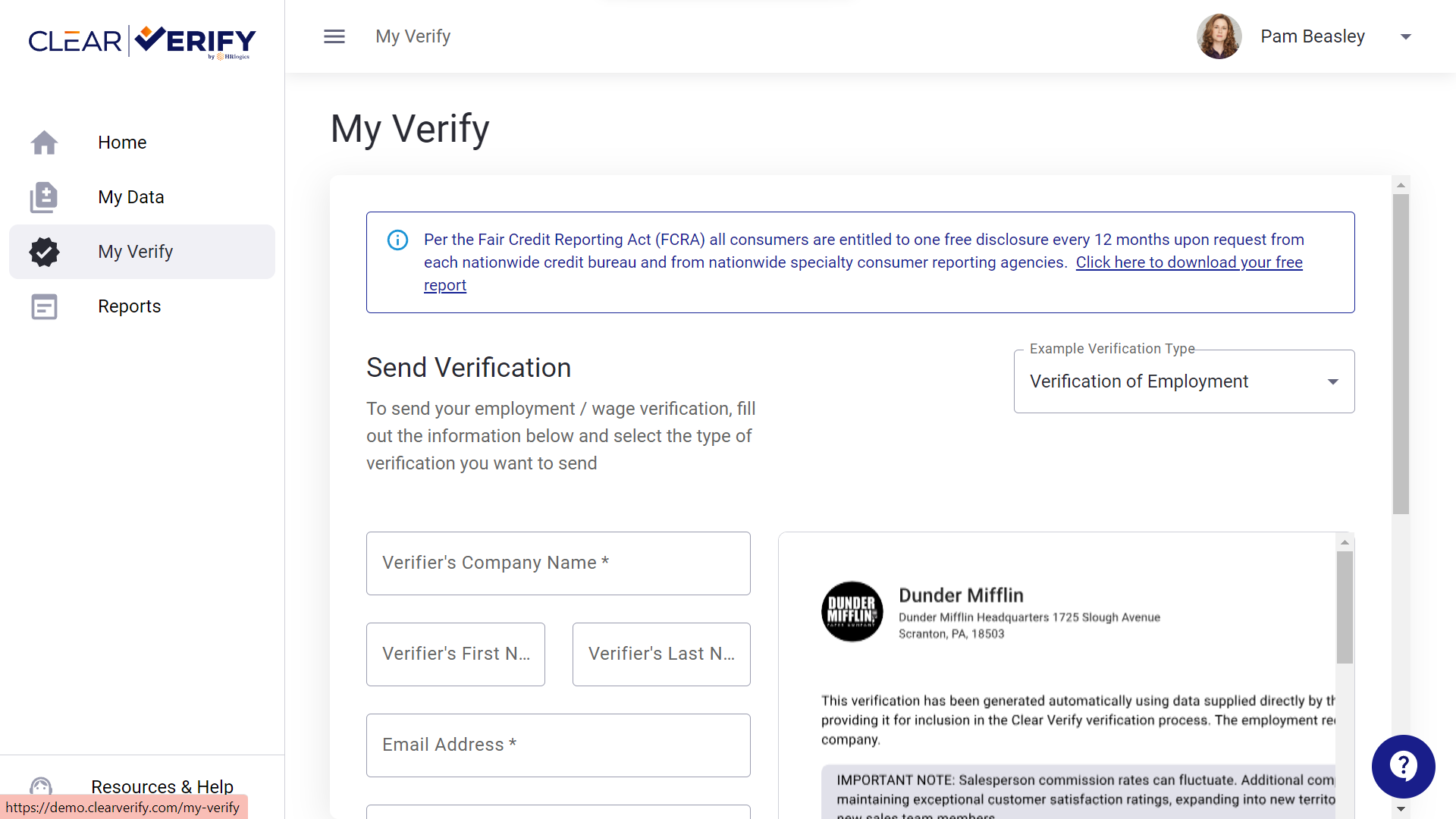Click the Resources & Help headset icon

point(41,787)
